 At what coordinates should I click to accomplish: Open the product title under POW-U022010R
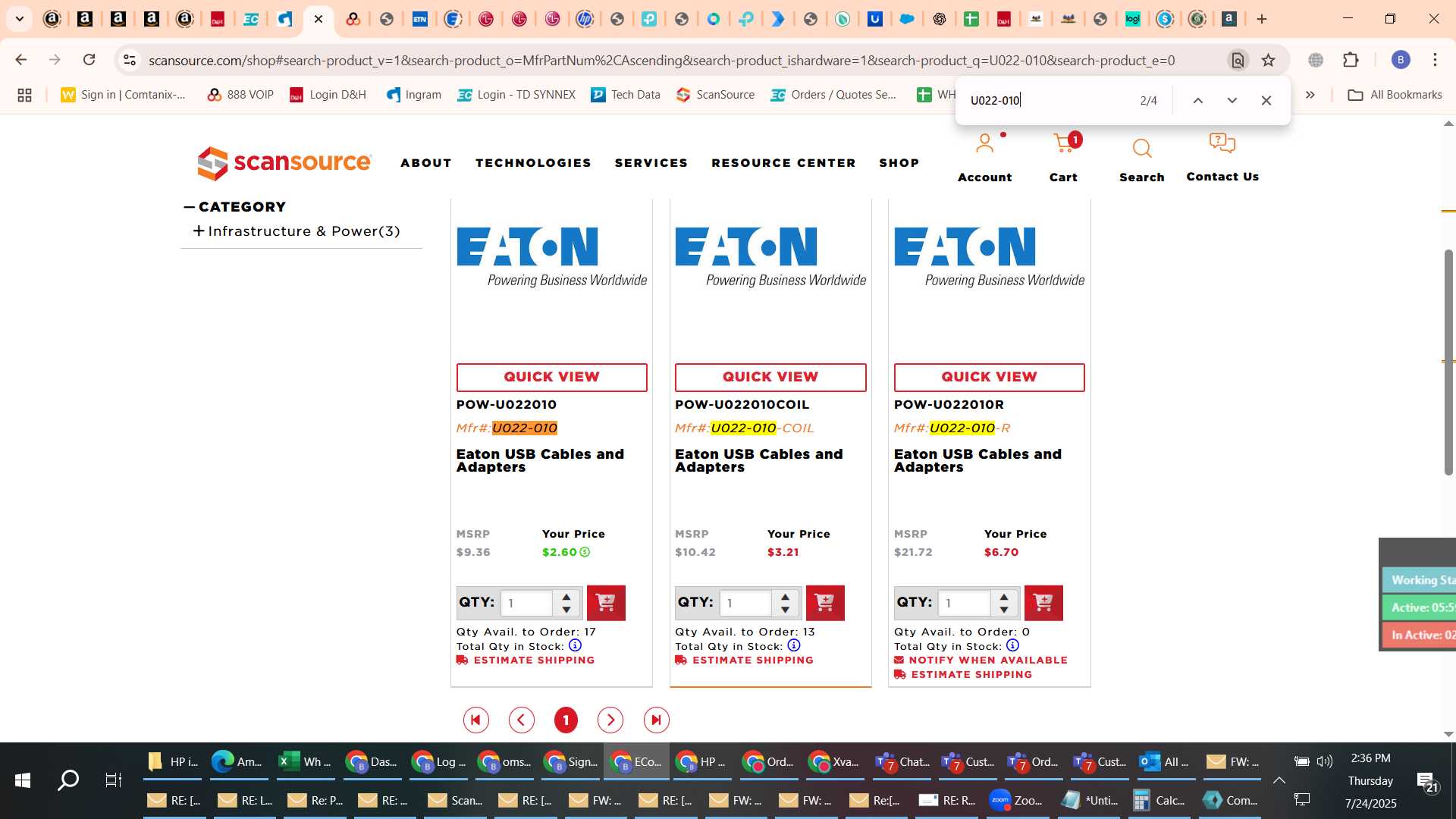coord(977,460)
